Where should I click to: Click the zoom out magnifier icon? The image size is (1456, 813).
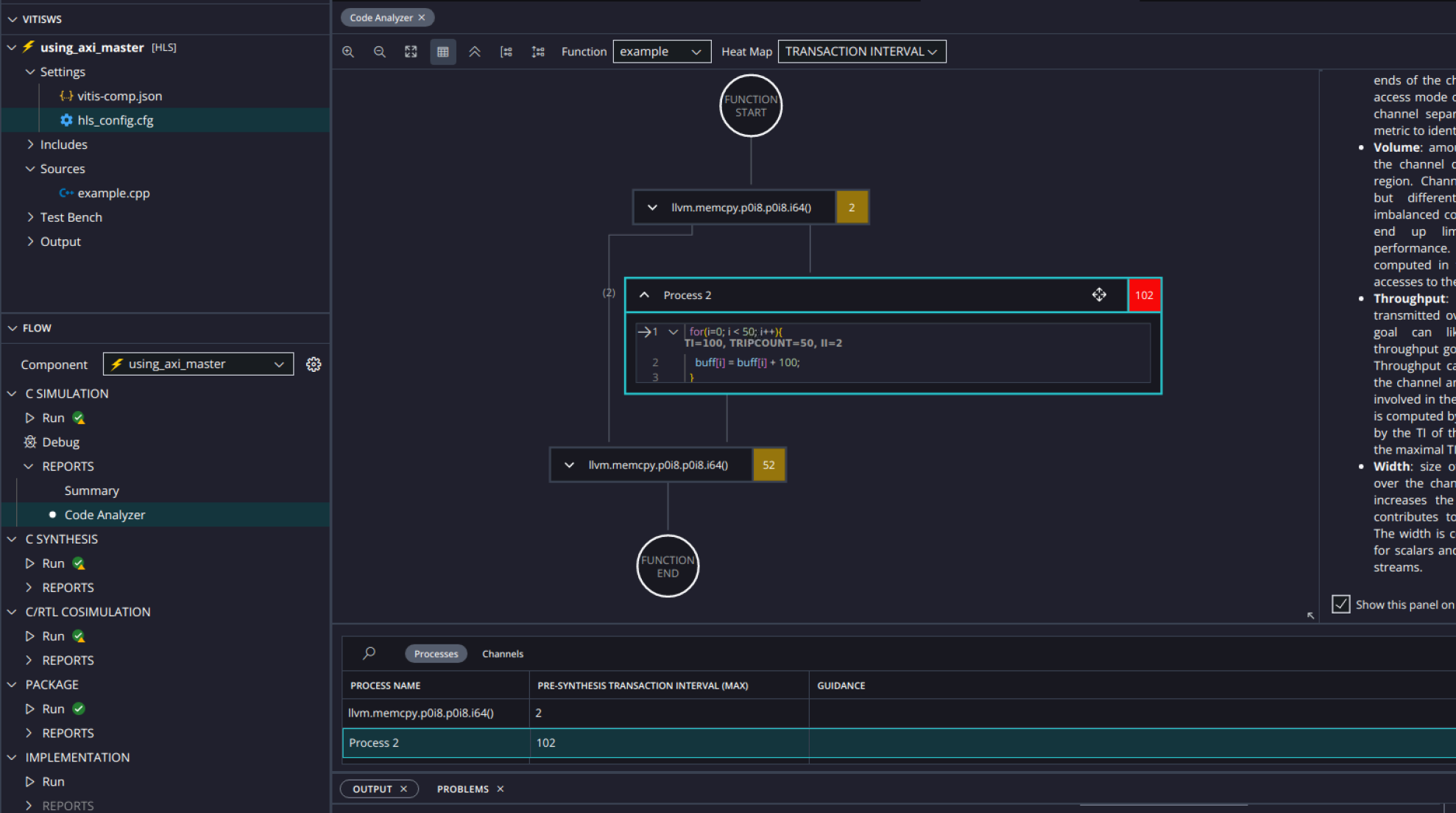(x=380, y=52)
